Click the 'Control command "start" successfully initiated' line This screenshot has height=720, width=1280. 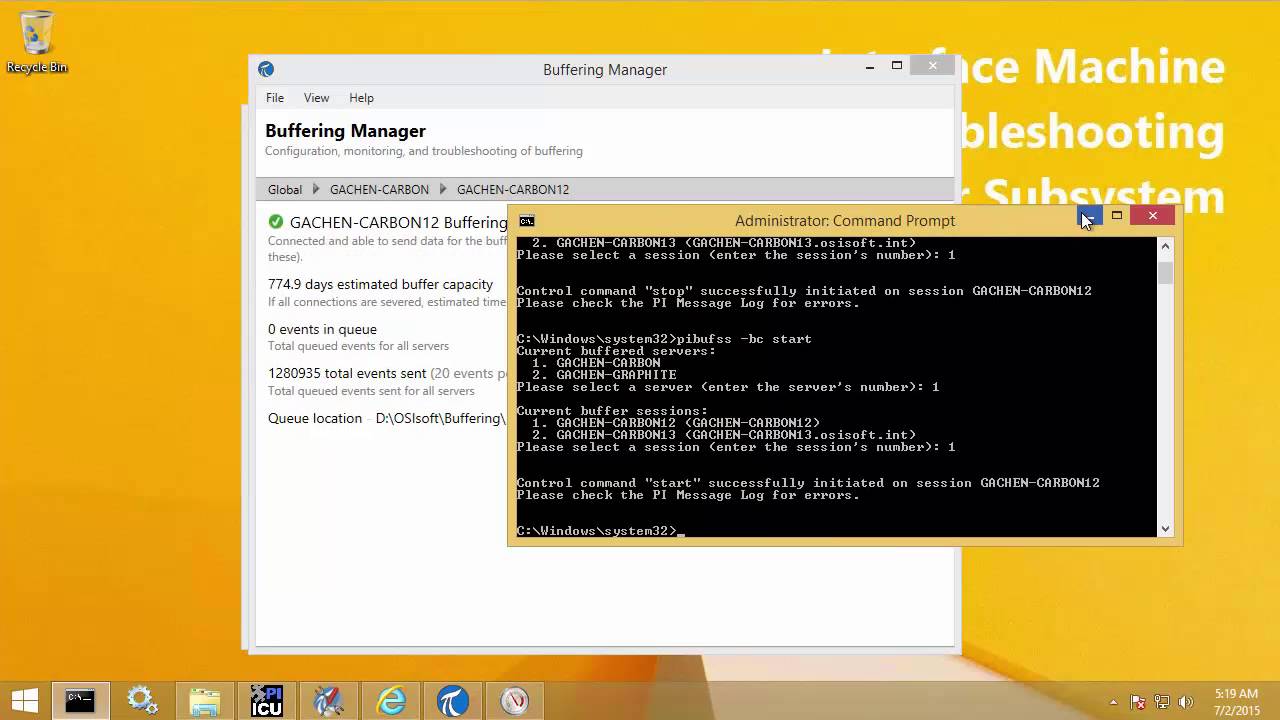click(x=808, y=483)
